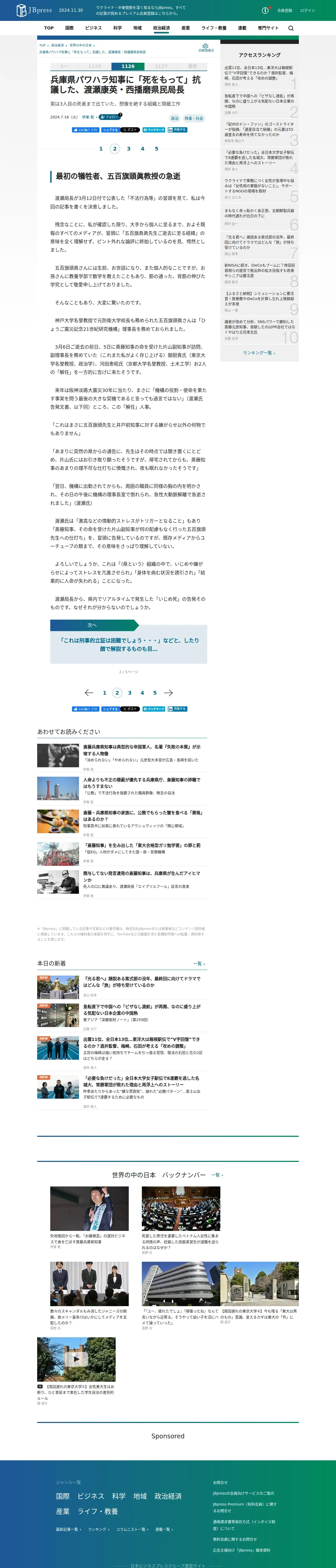
Task: Click the 時事・社会 tag label
Action: (x=194, y=118)
